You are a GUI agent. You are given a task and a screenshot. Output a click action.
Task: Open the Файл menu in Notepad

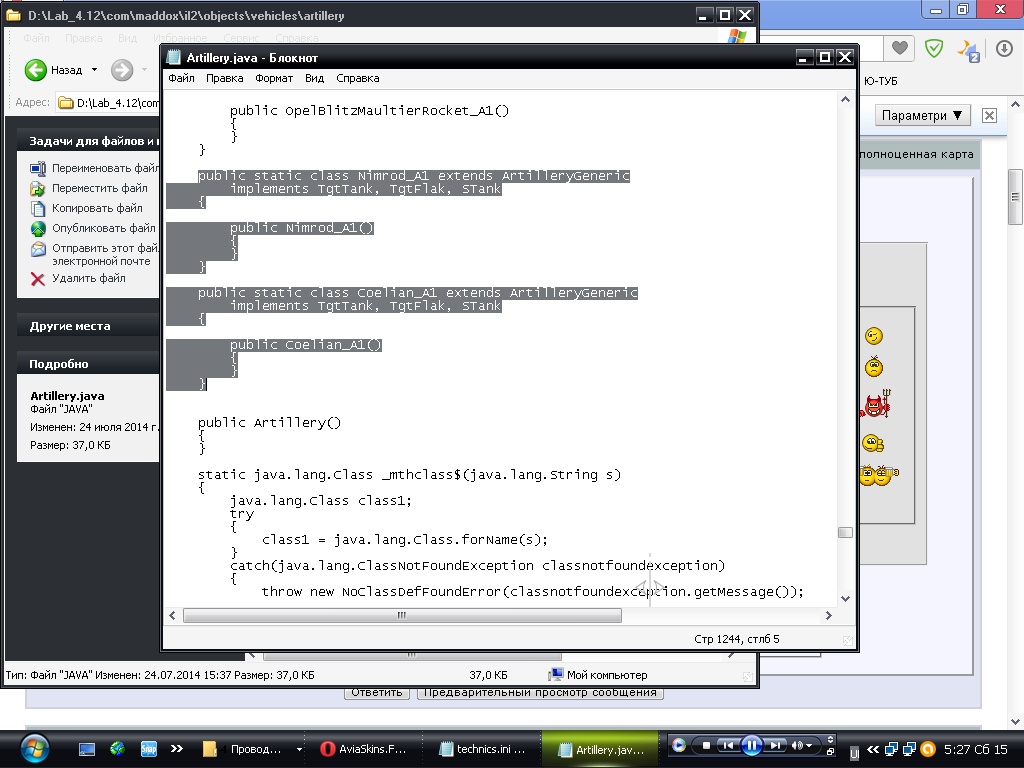tap(181, 78)
